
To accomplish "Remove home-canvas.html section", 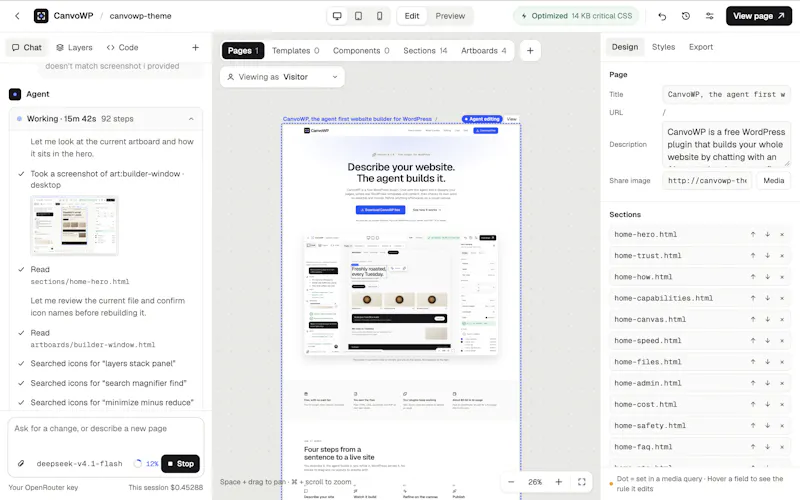I will (x=782, y=319).
